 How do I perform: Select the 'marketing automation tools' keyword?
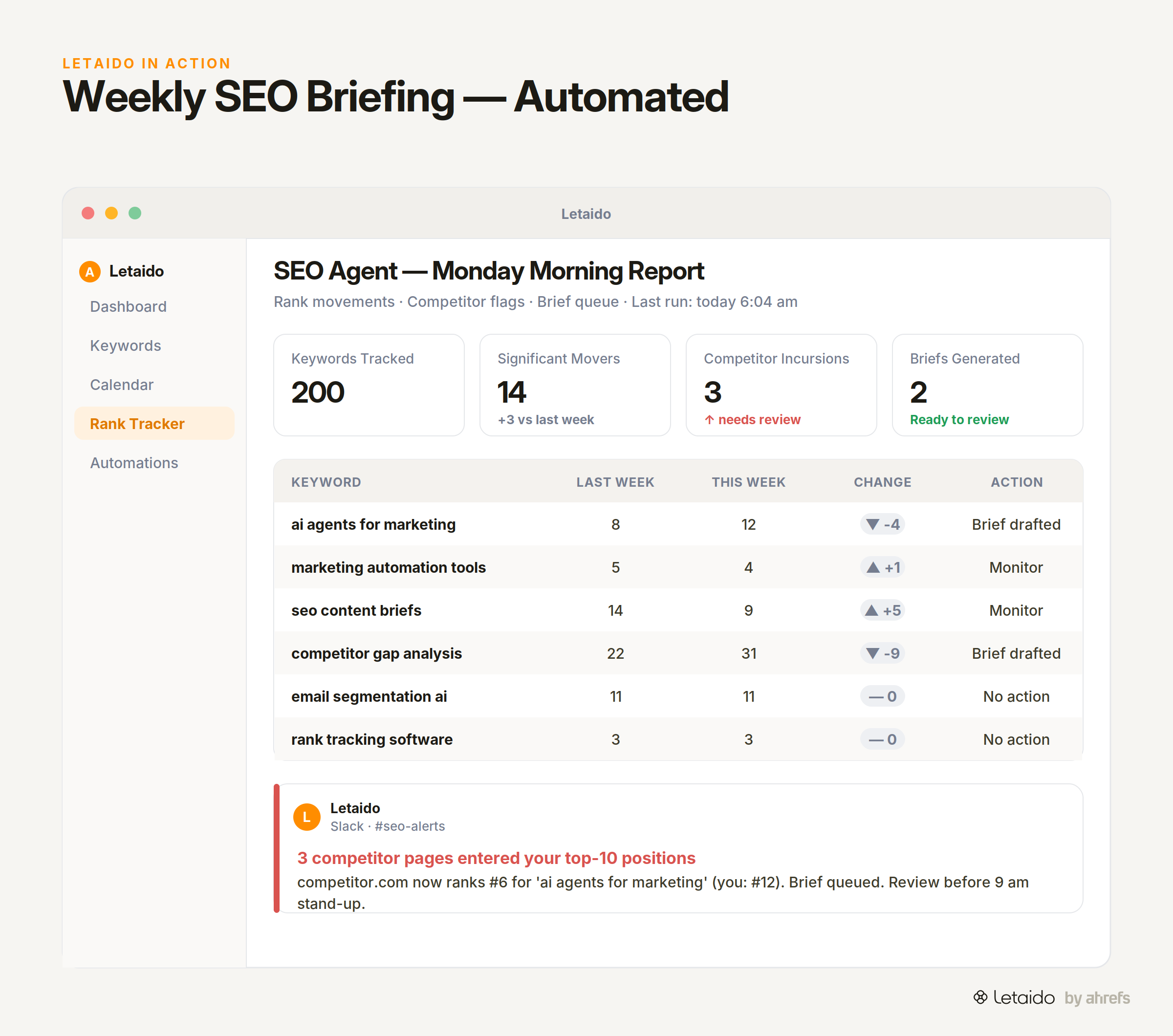[388, 567]
